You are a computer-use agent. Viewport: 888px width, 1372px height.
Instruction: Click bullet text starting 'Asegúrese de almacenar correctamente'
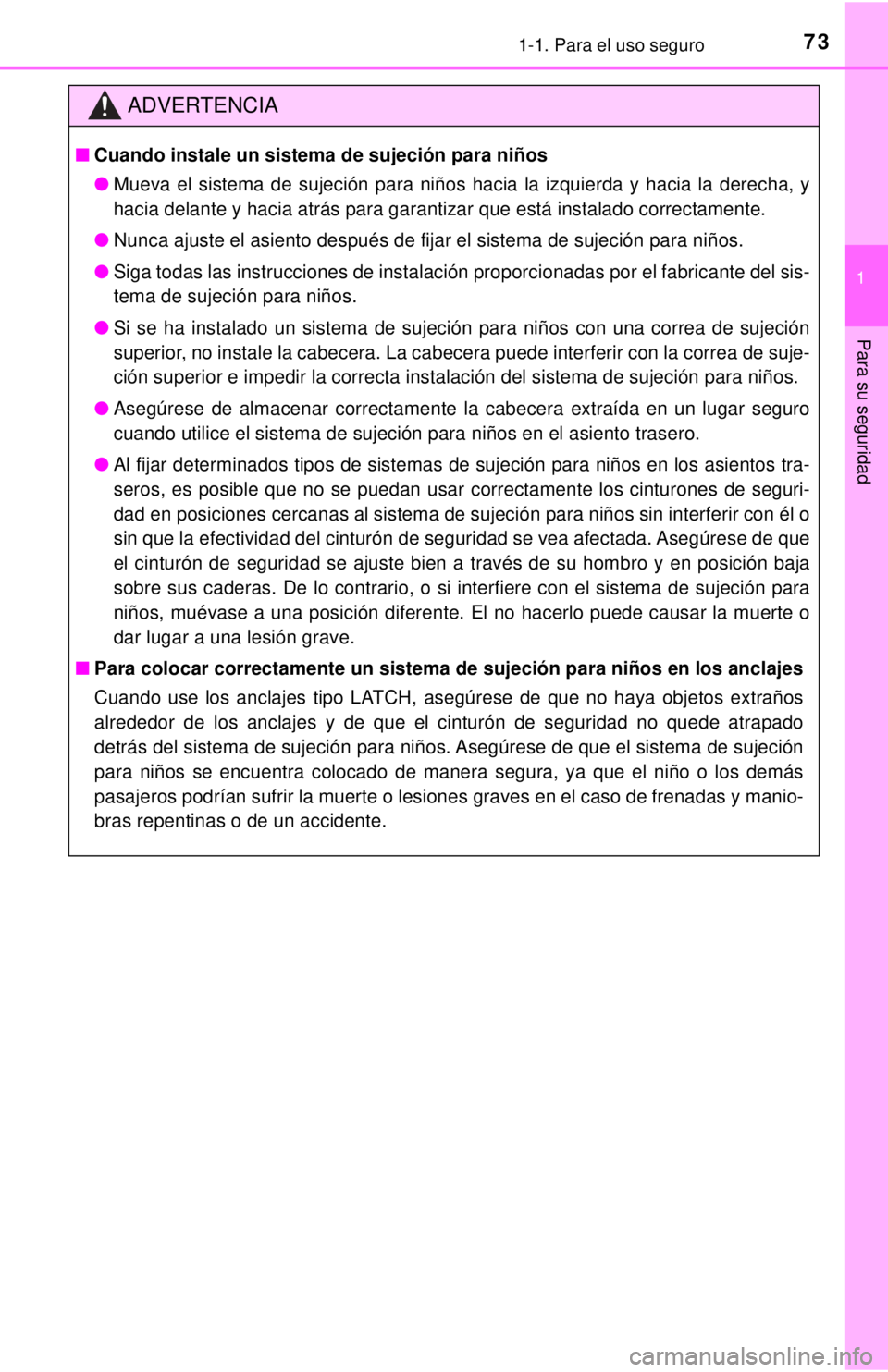(462, 421)
